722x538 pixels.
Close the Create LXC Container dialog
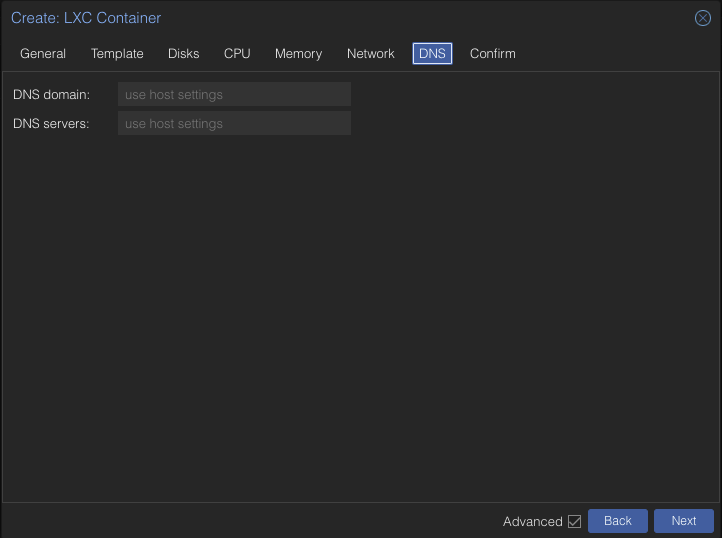click(x=703, y=18)
